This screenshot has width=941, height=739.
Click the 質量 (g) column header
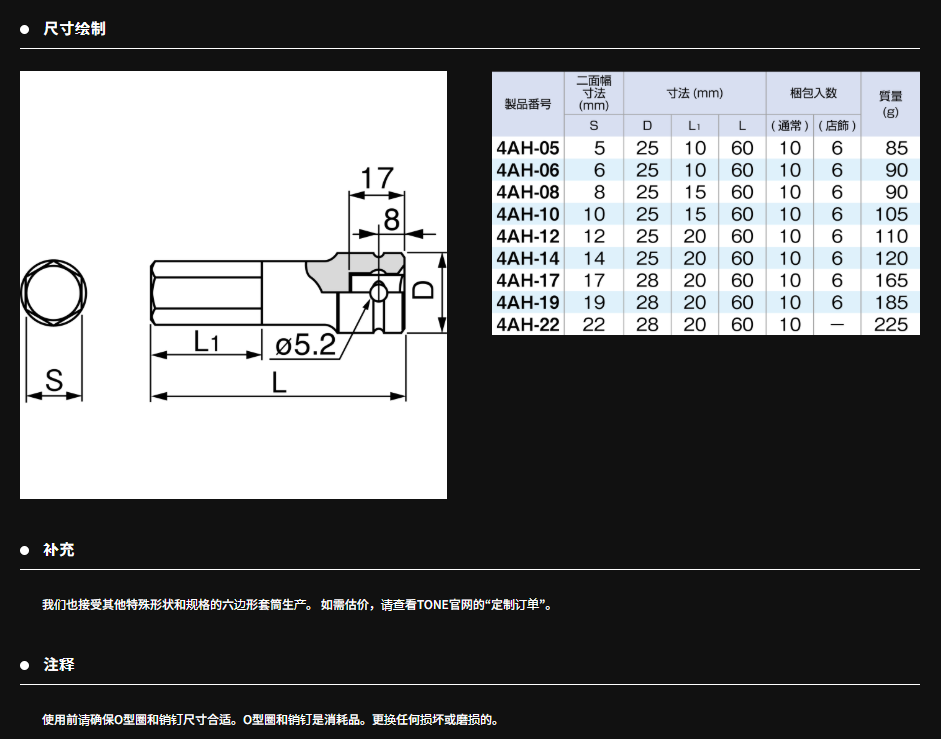(x=890, y=104)
